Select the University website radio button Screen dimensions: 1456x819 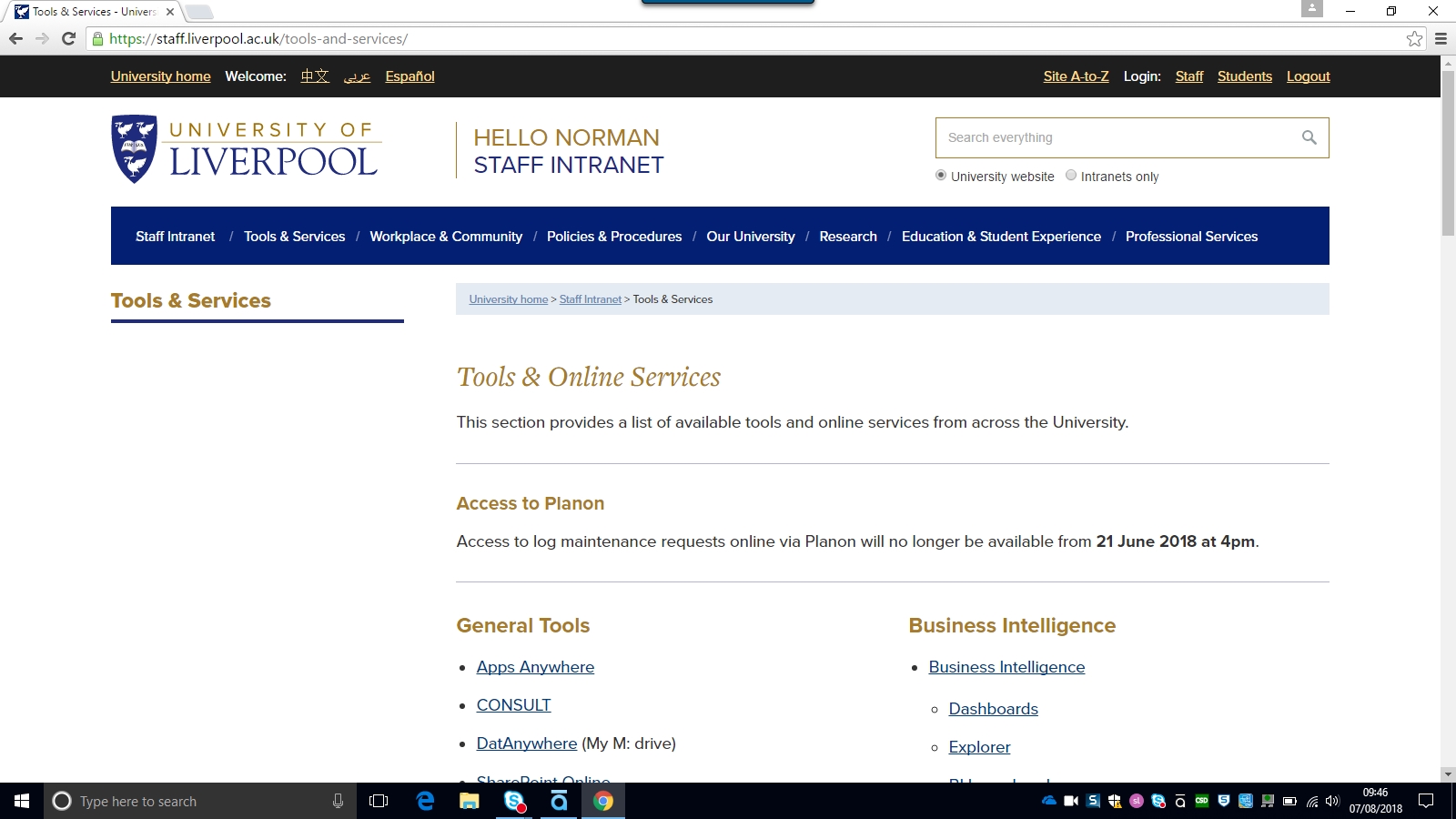[x=941, y=176]
